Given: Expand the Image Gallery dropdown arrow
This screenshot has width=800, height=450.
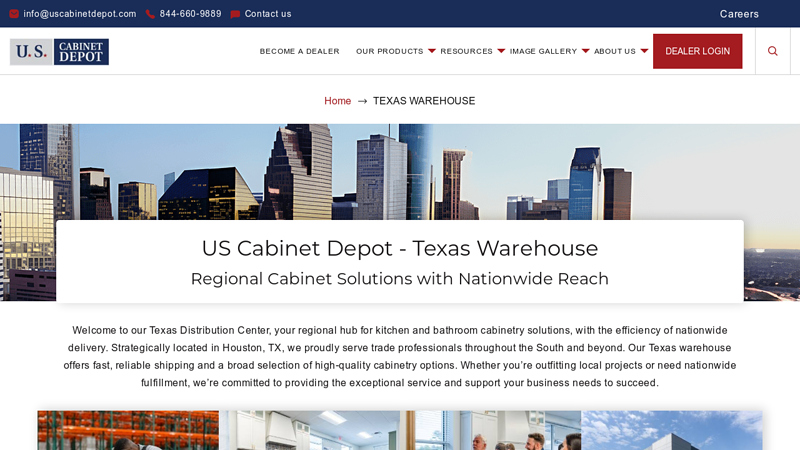Looking at the screenshot, I should tap(585, 51).
